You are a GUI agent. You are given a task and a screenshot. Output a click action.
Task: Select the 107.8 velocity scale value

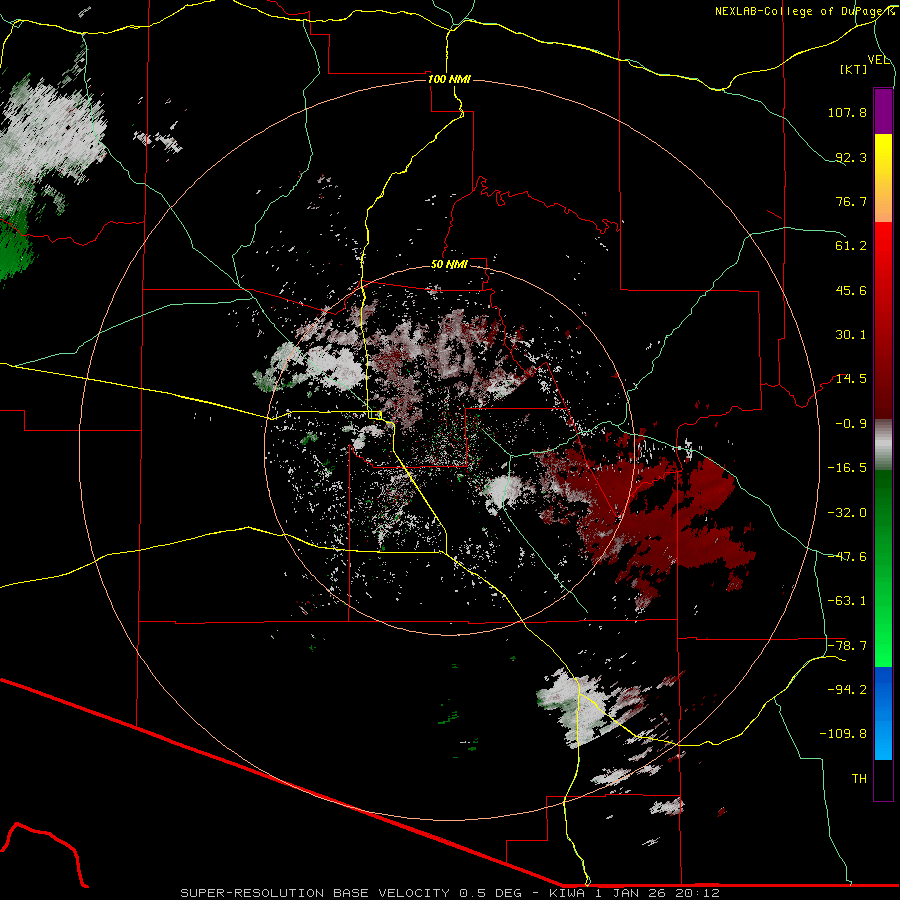pyautogui.click(x=847, y=112)
